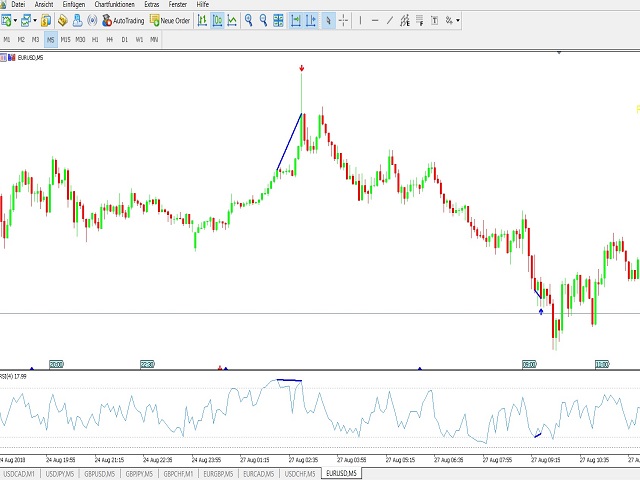Expand the new chart dropdown arrow
The height and width of the screenshot is (480, 640).
(16, 20)
